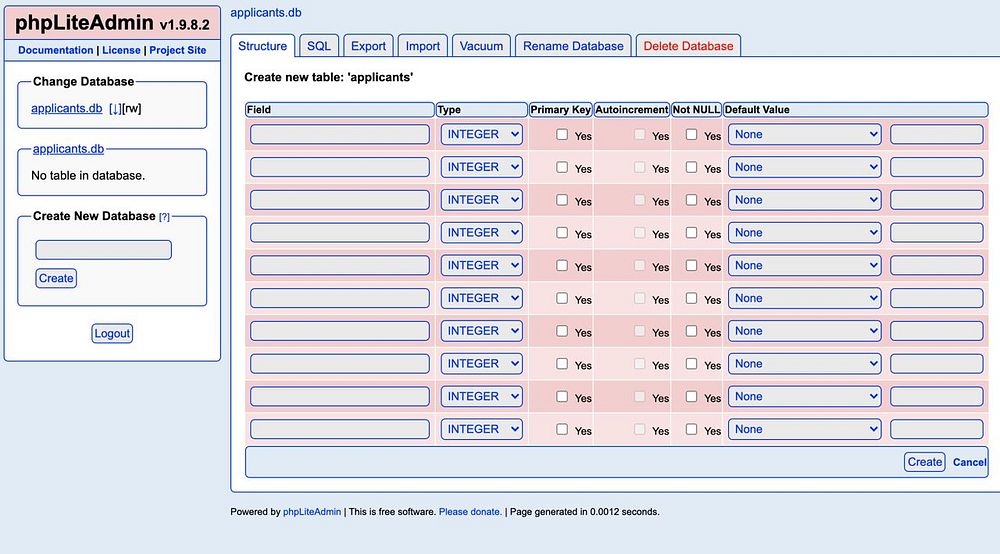Click the Cancel link in the table form
Image resolution: width=1000 pixels, height=554 pixels.
tap(969, 462)
